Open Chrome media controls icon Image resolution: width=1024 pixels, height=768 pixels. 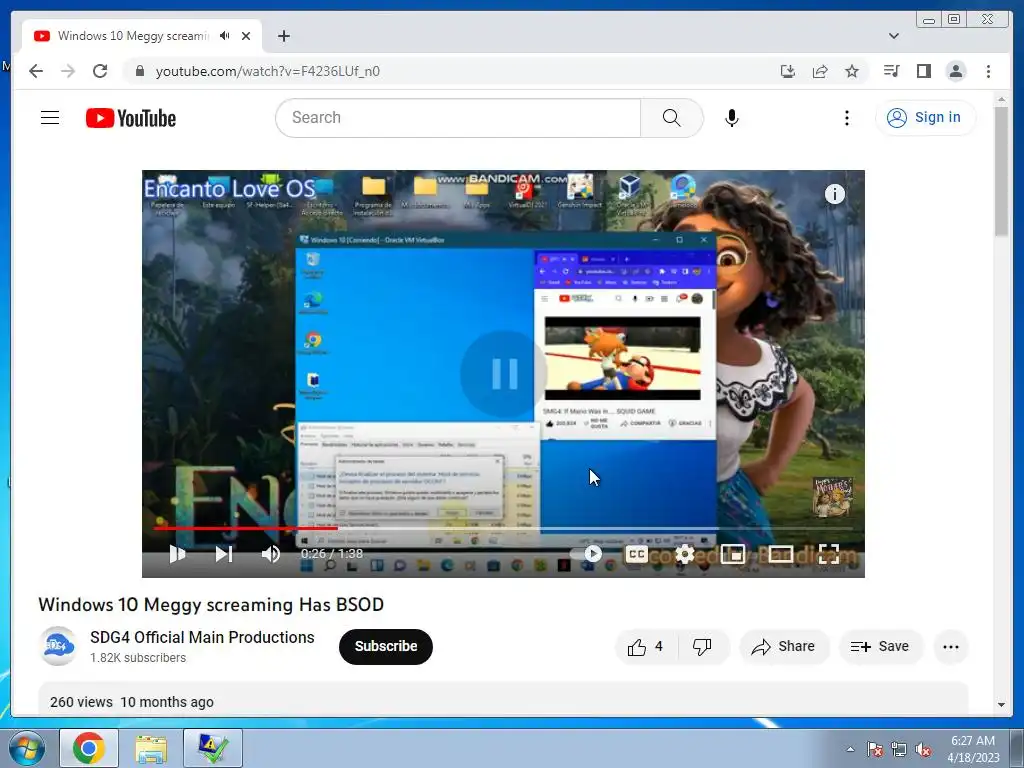pyautogui.click(x=891, y=71)
